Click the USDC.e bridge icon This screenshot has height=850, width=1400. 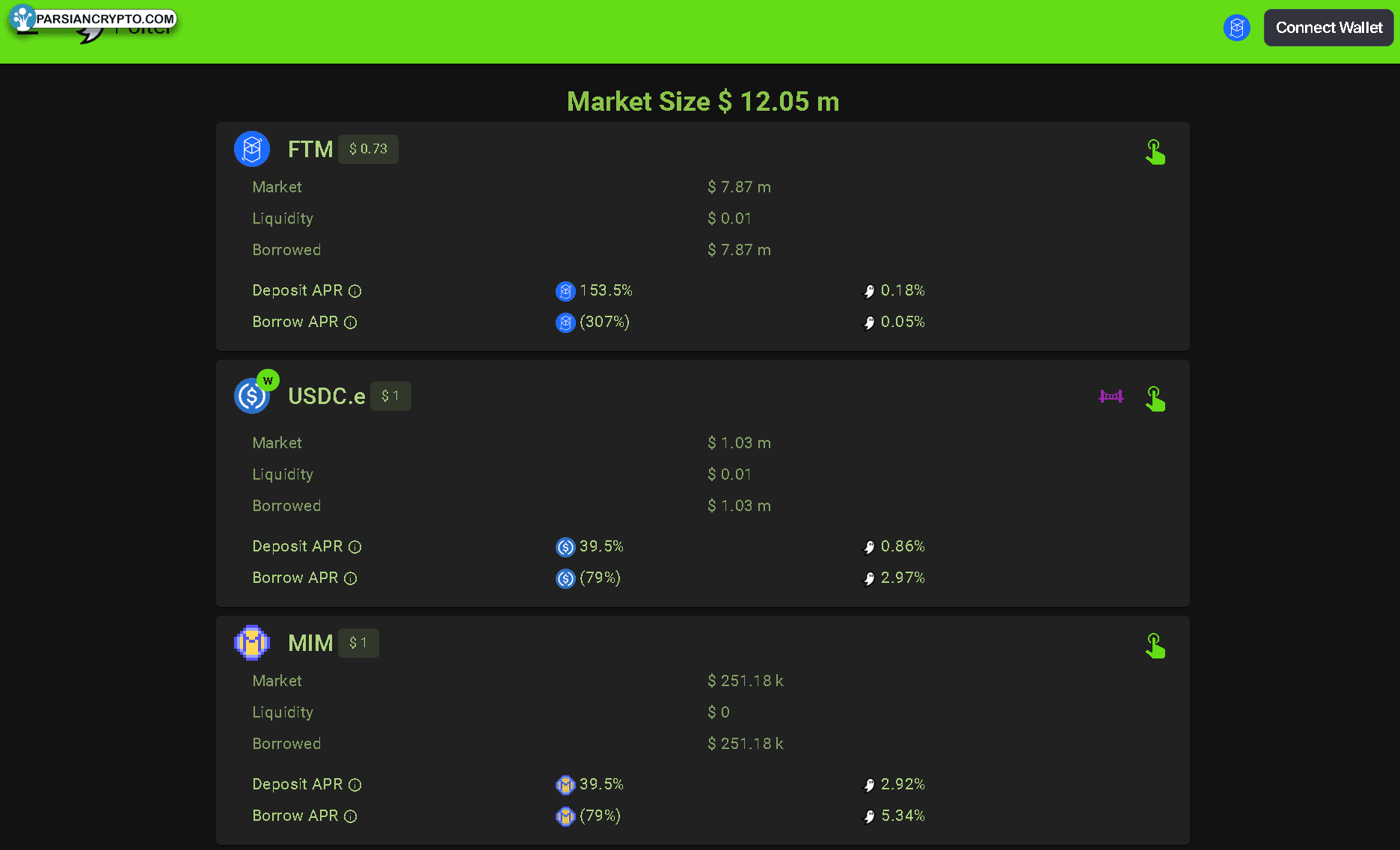[x=1111, y=396]
